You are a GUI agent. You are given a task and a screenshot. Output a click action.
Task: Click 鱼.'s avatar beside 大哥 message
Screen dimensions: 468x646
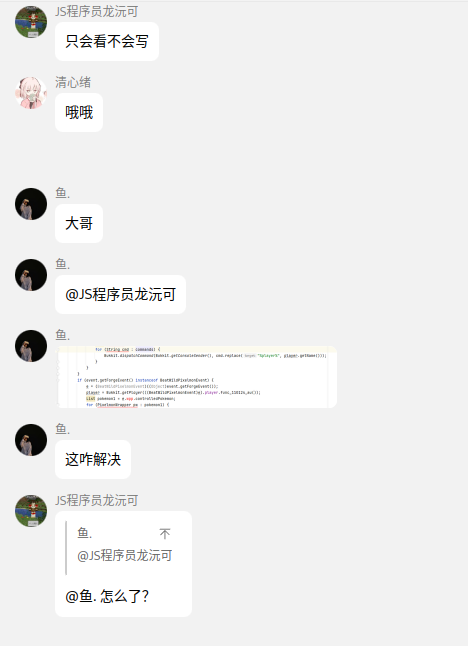[31, 204]
